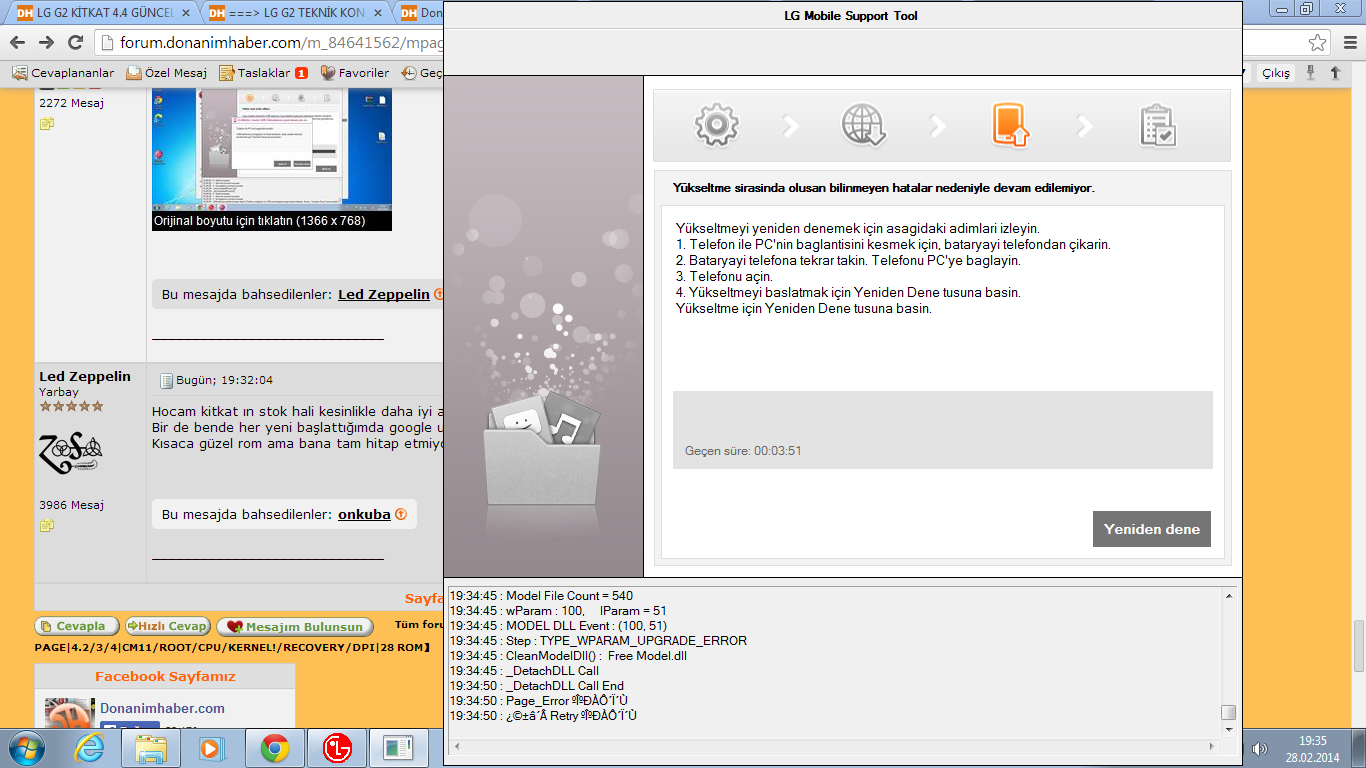Click Chrome's forward arrow

coord(46,42)
